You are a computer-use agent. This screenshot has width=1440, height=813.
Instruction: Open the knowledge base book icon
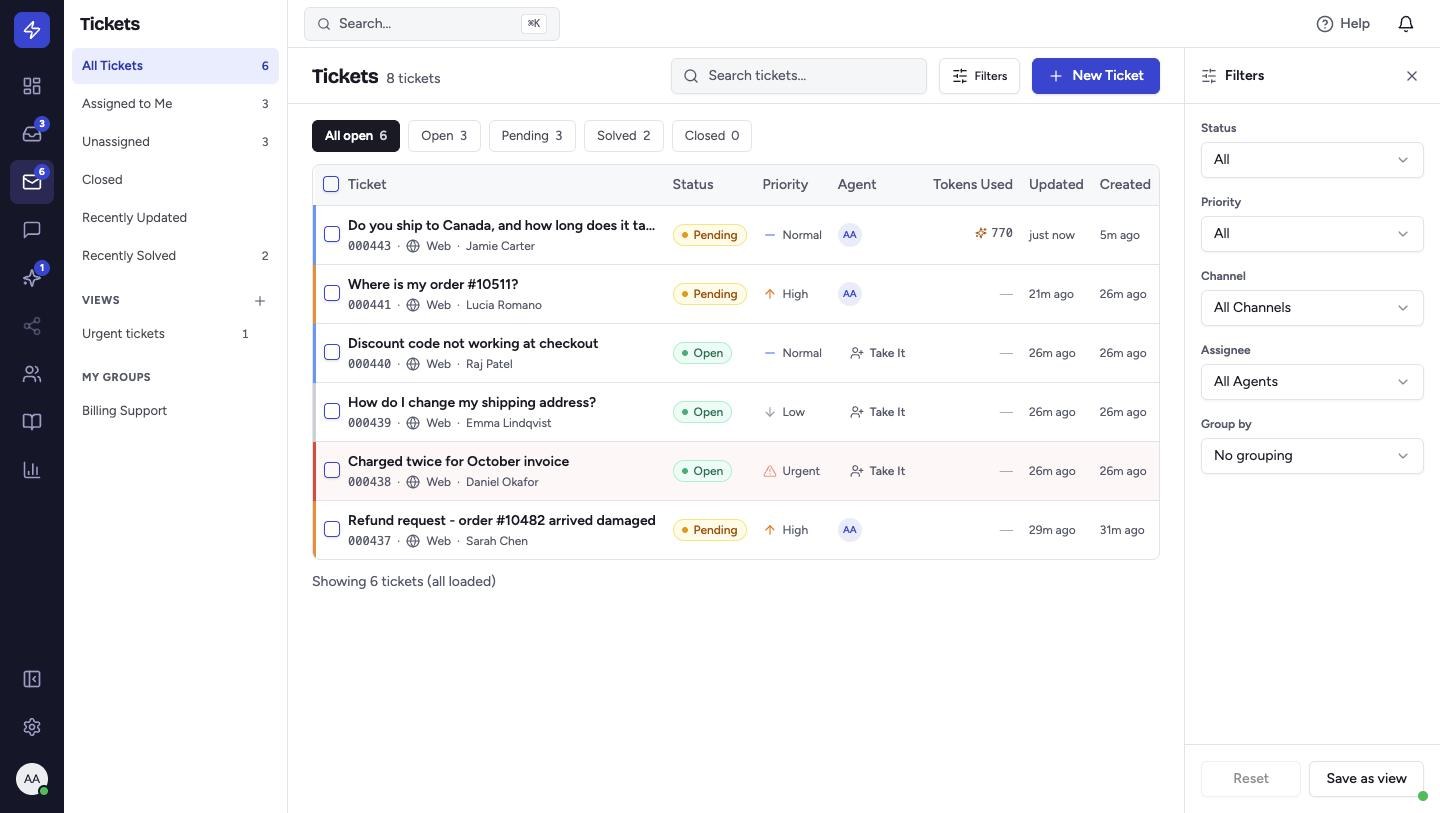point(32,422)
